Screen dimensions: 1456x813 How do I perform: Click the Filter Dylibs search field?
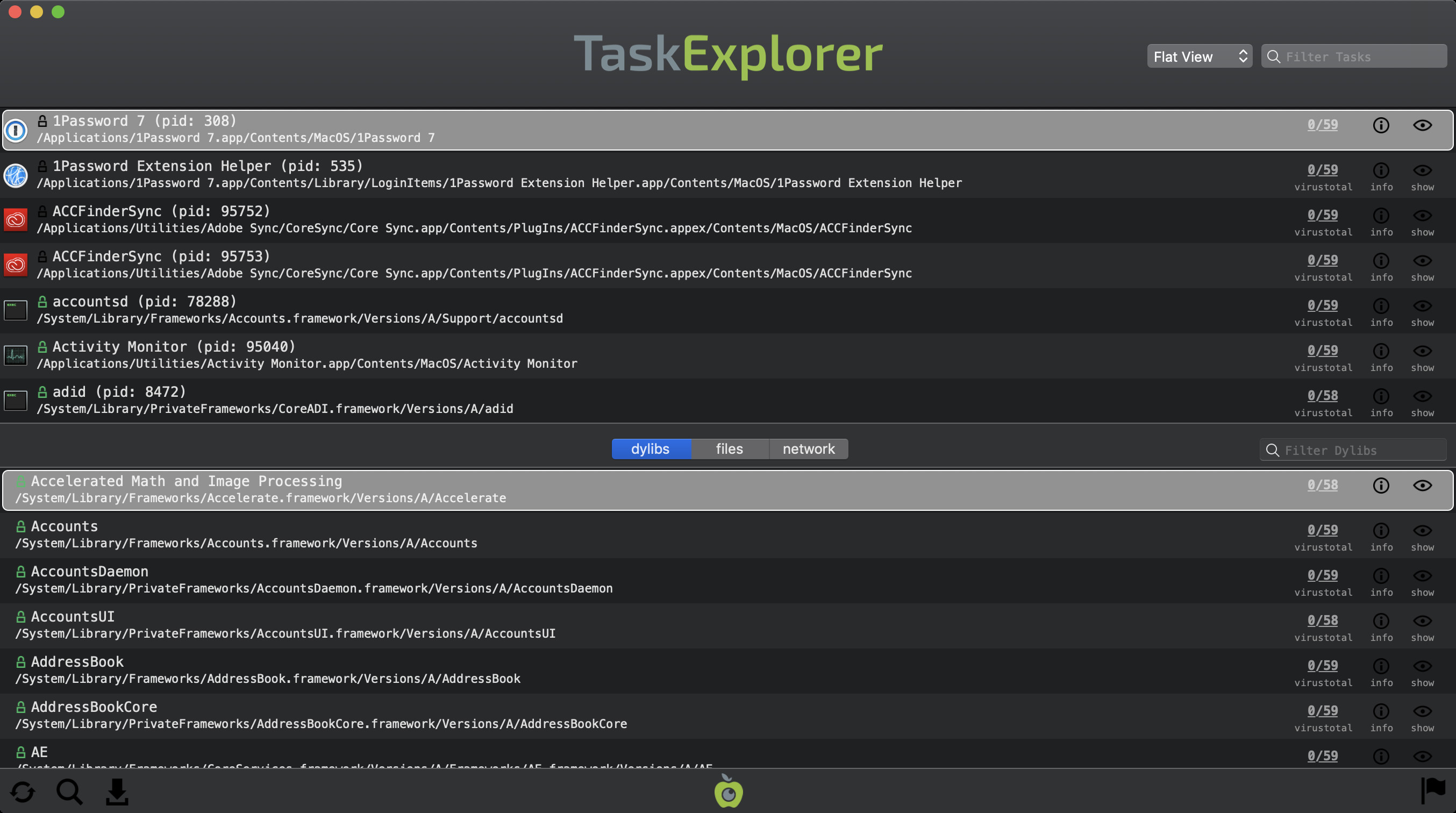1353,450
